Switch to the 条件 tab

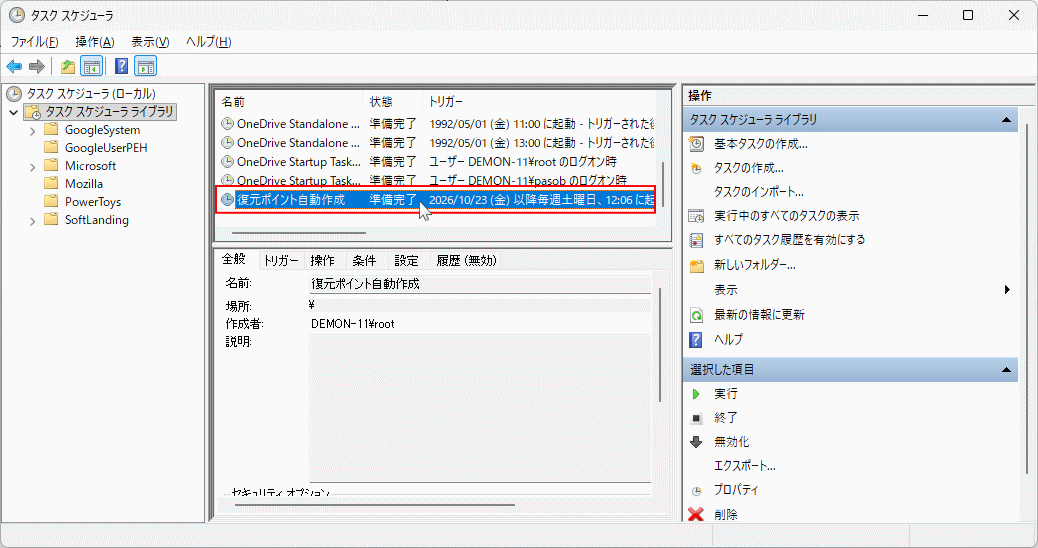click(364, 261)
